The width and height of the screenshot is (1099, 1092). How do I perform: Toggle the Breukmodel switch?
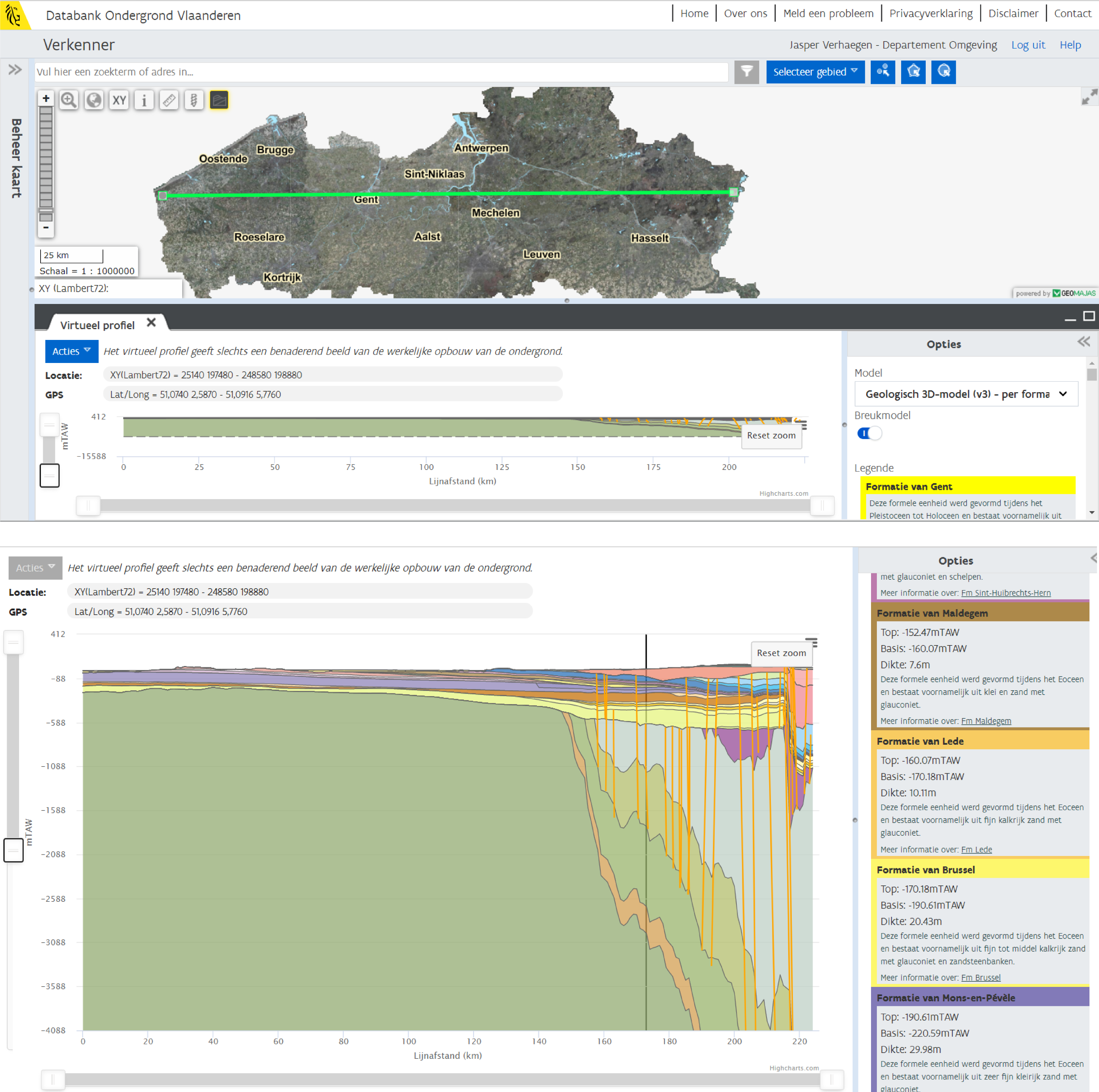click(x=869, y=434)
